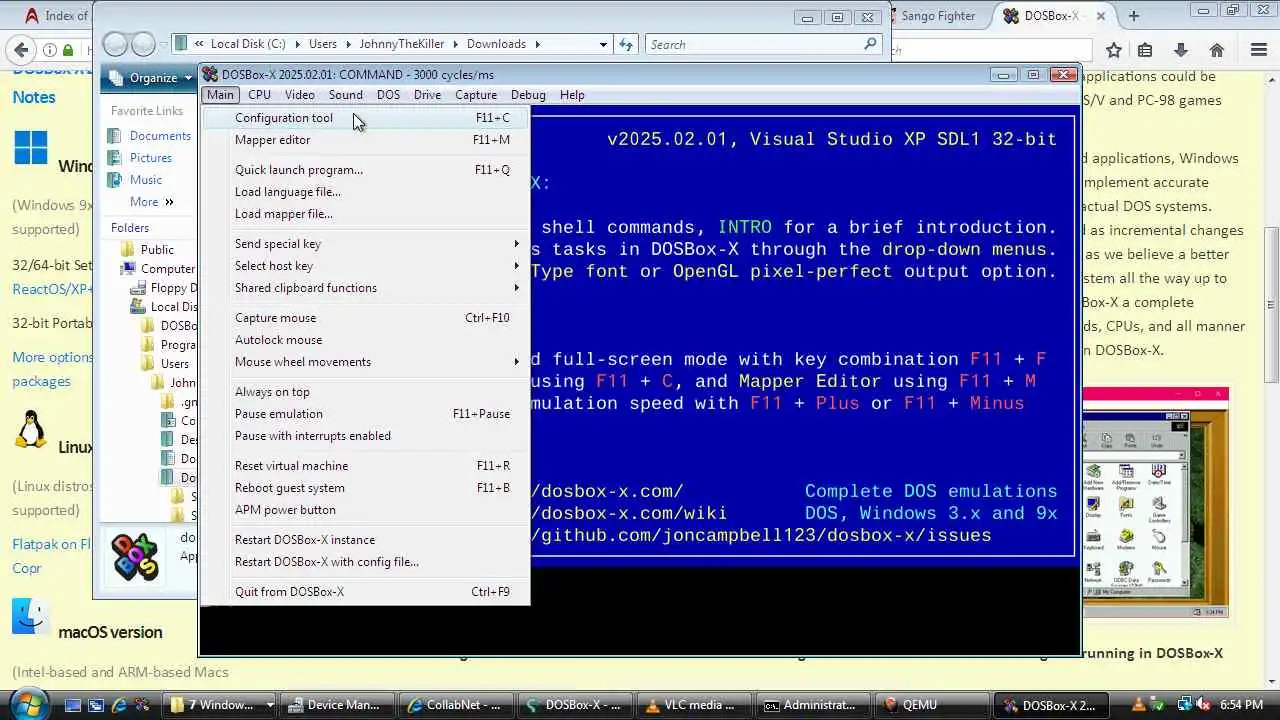The image size is (1280, 720).
Task: Open browser downloads arrow icon
Action: [1181, 50]
